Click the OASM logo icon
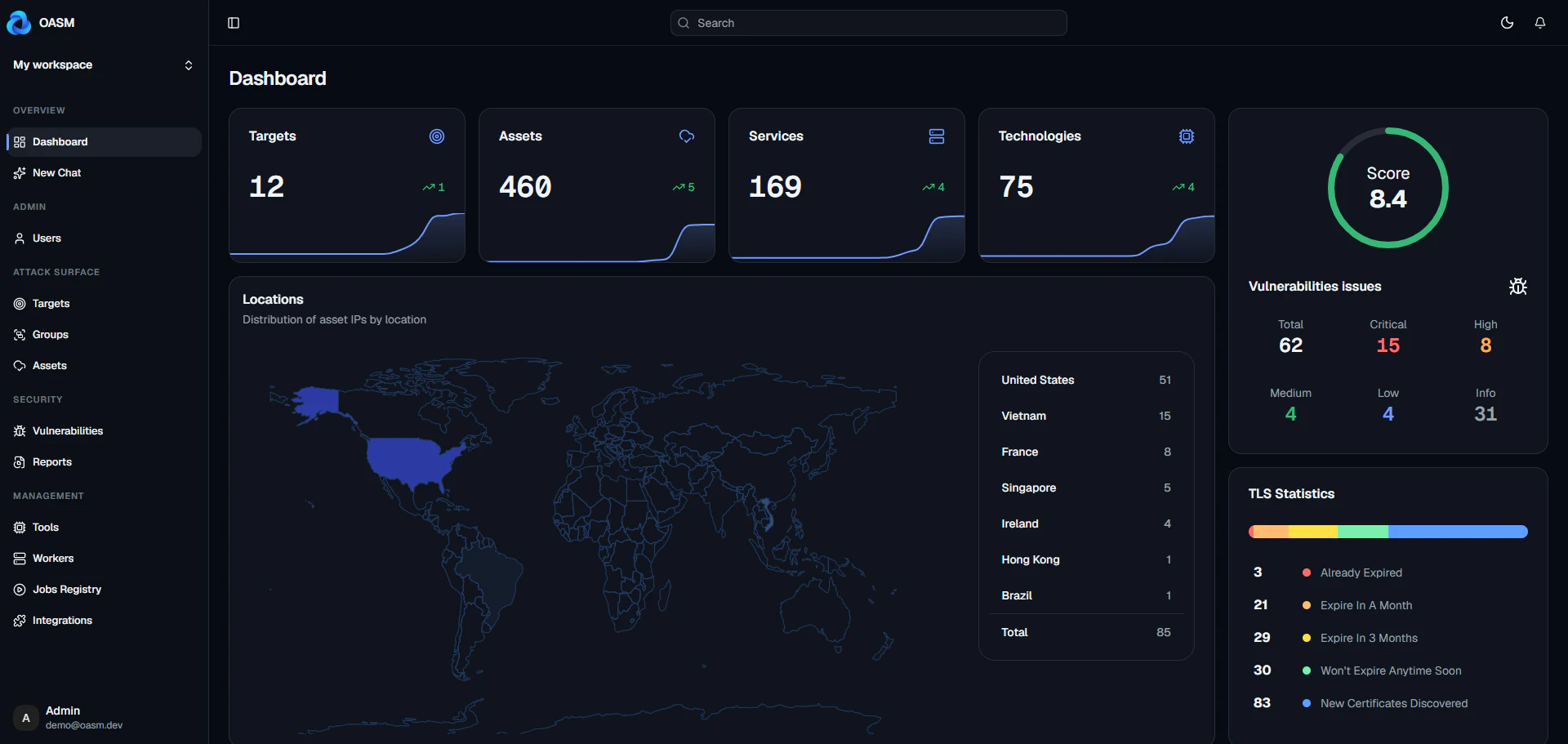Viewport: 1568px width, 744px height. (19, 23)
